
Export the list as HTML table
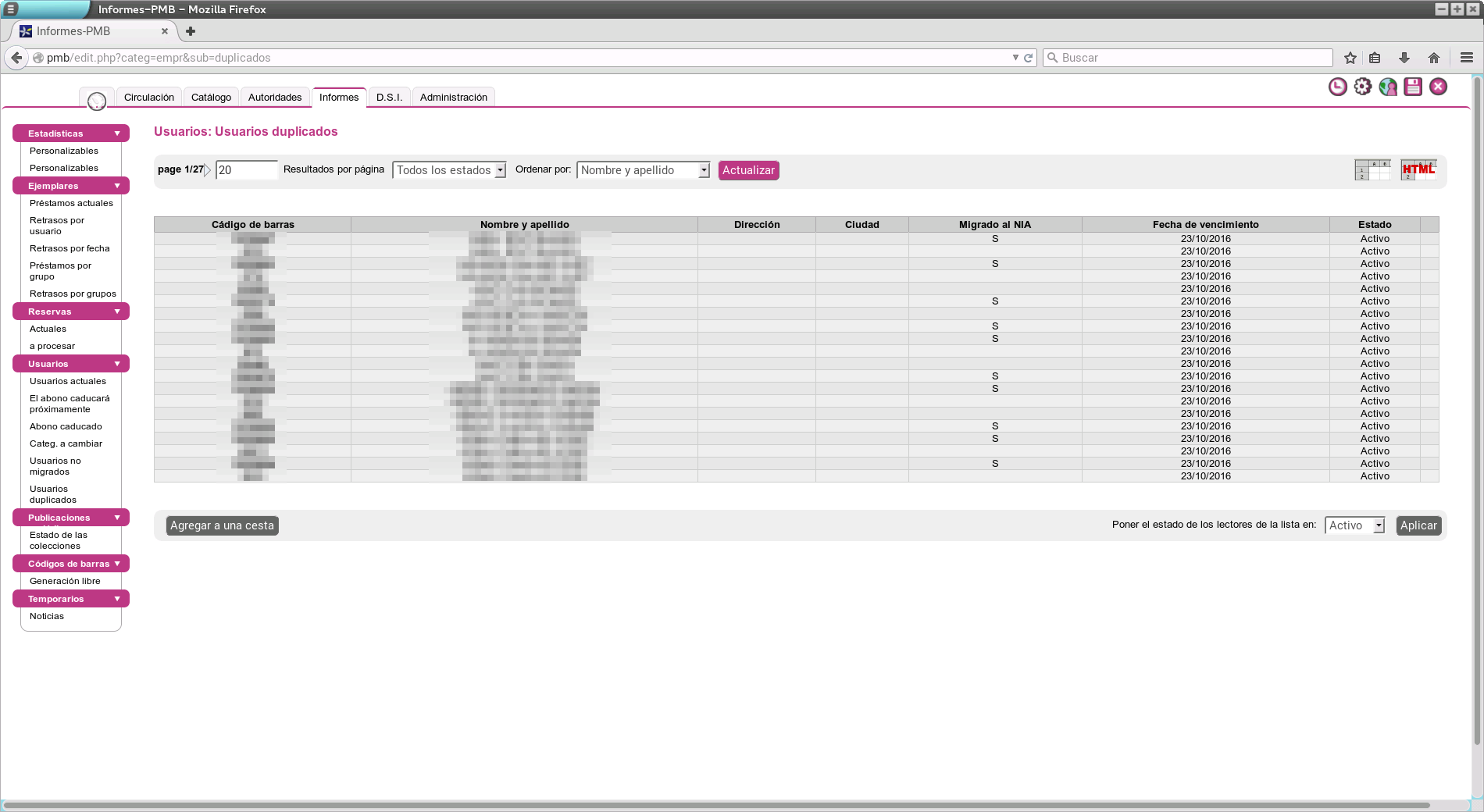pos(1418,169)
